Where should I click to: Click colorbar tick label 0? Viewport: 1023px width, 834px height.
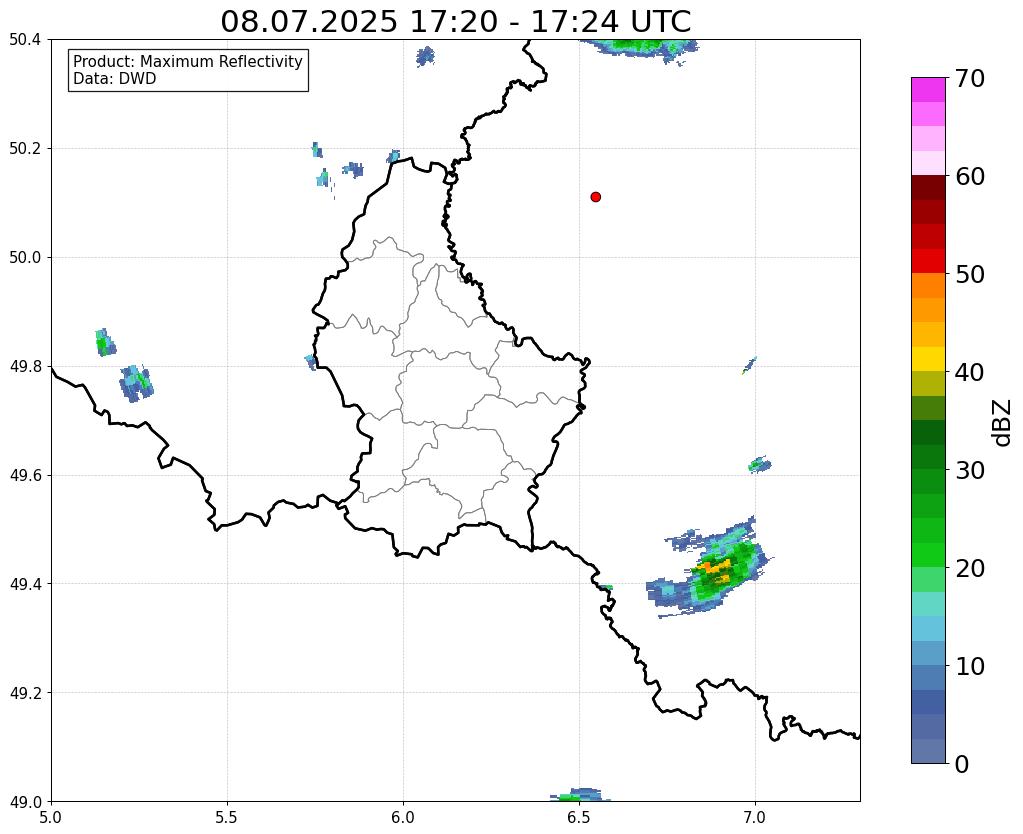962,764
